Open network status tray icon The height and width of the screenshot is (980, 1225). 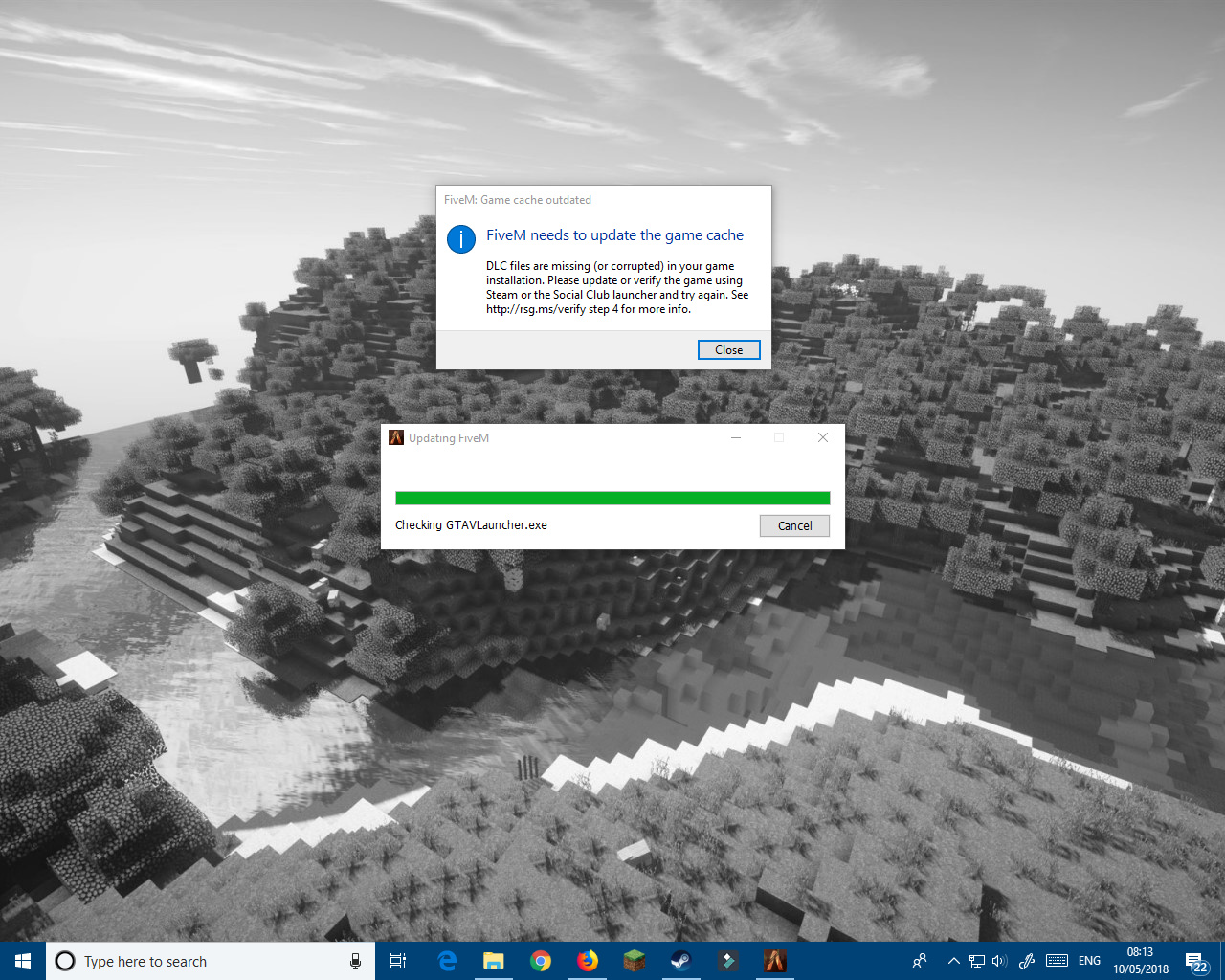pyautogui.click(x=977, y=961)
